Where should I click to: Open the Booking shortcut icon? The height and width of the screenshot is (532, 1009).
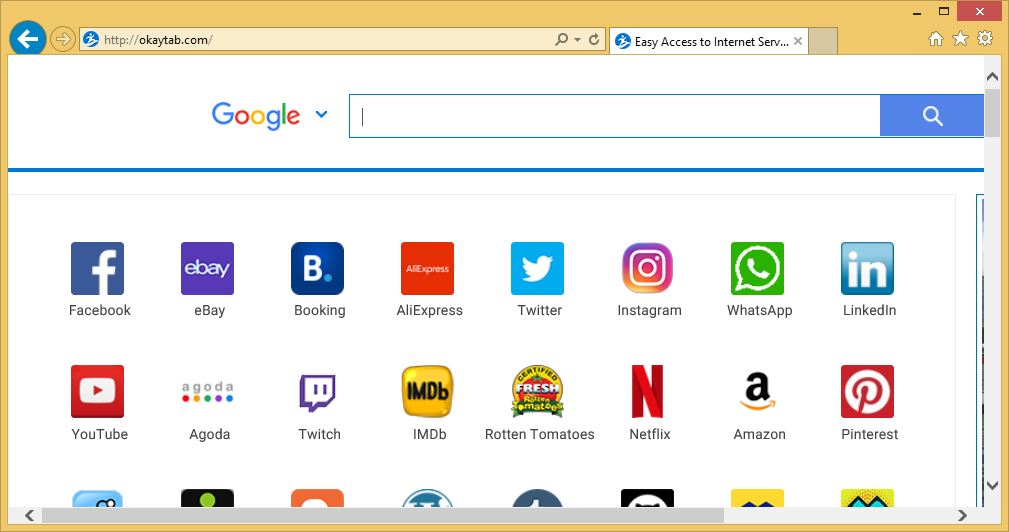point(317,268)
